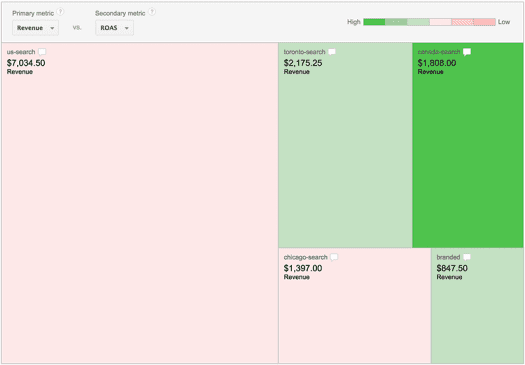
Task: Click the comment icon next to us-search
Action: [42, 52]
